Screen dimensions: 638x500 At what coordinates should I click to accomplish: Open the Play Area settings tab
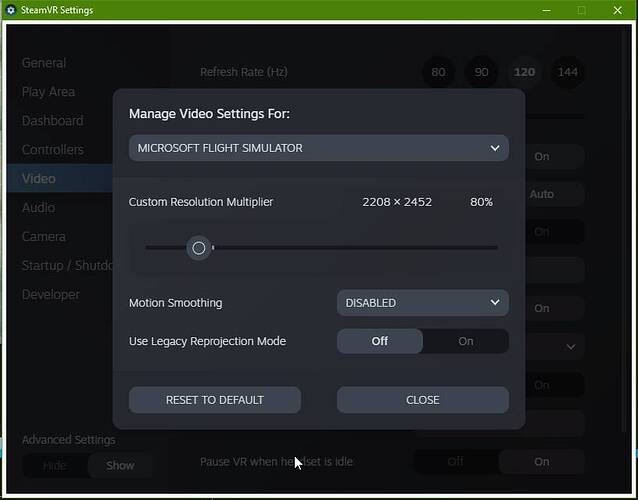pyautogui.click(x=48, y=92)
